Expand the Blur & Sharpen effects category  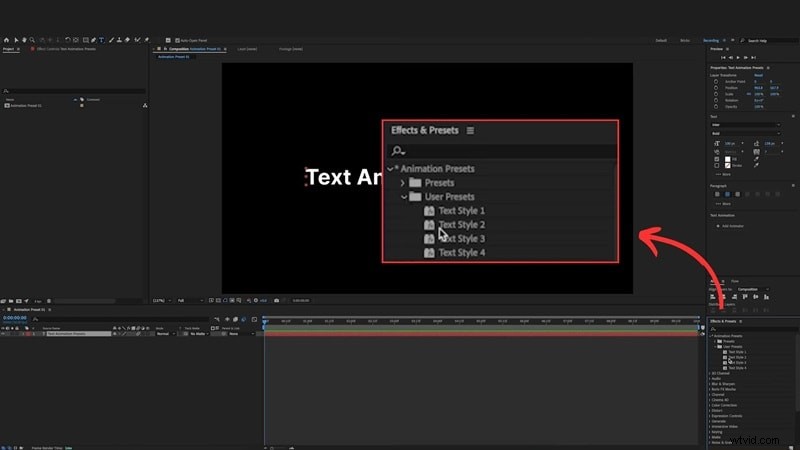tap(710, 384)
